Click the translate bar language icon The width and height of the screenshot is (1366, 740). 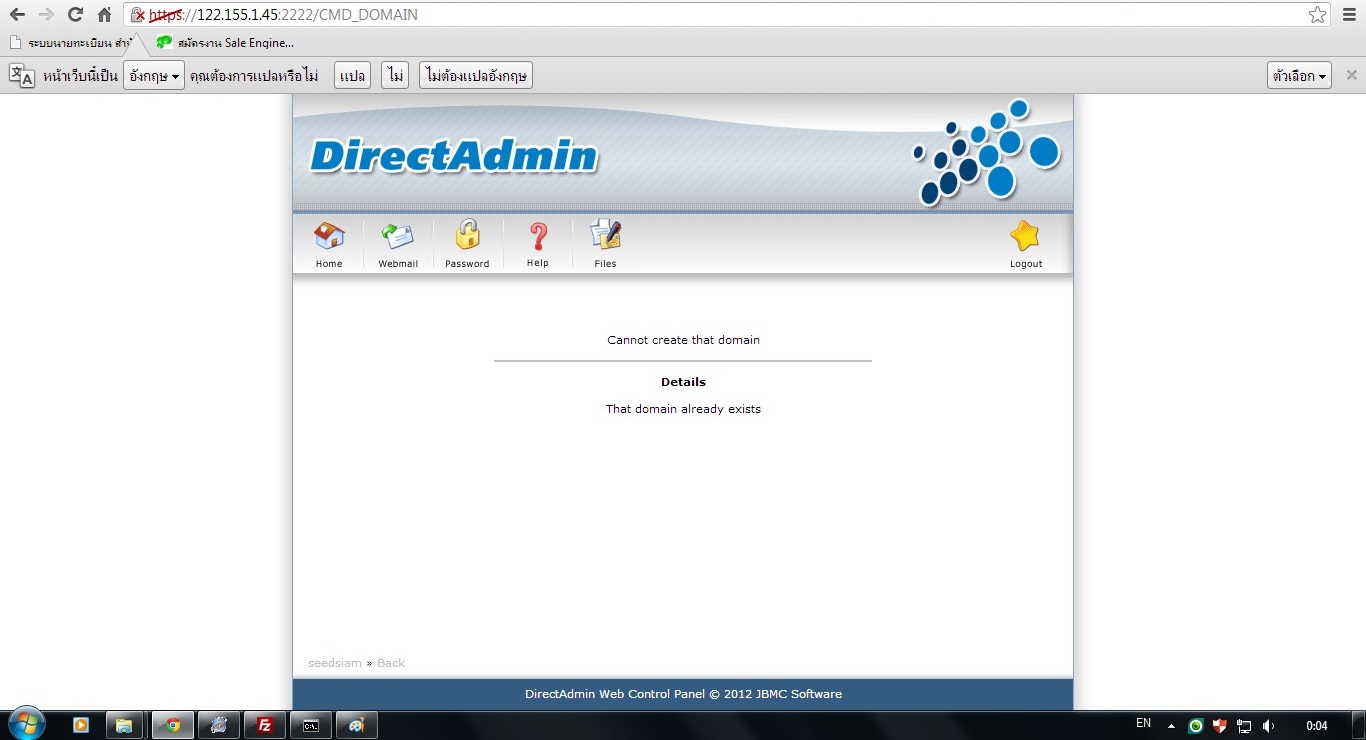(x=22, y=75)
